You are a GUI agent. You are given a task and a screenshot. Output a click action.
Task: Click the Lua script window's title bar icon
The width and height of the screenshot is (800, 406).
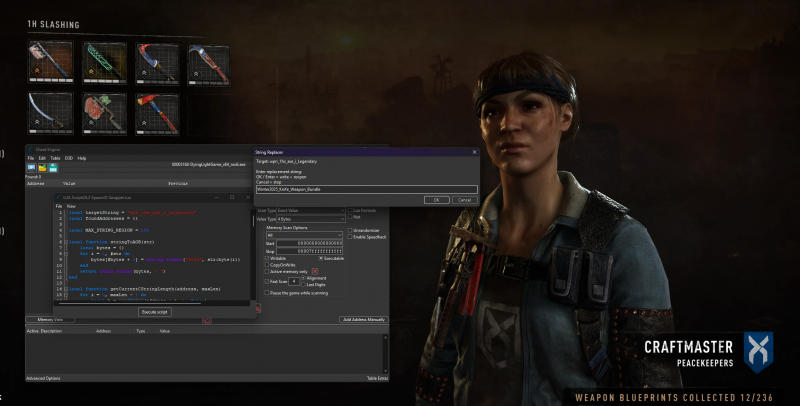pyautogui.click(x=59, y=197)
